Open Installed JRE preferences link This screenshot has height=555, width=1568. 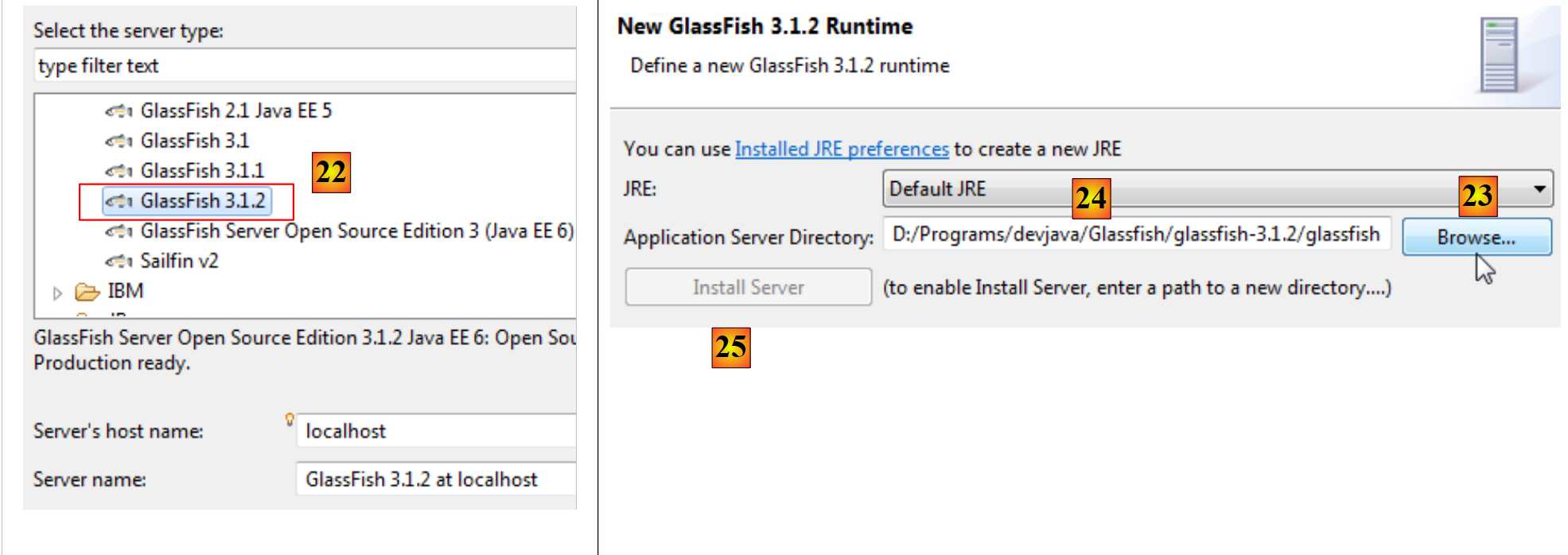coord(841,149)
